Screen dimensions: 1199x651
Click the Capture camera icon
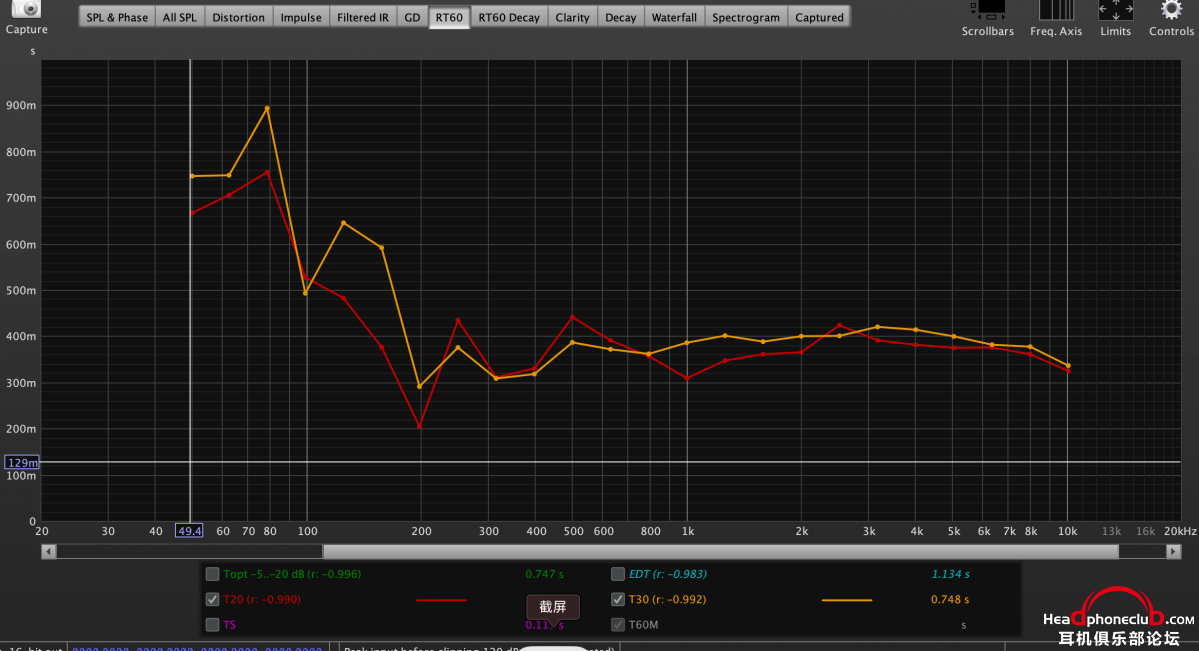click(26, 8)
